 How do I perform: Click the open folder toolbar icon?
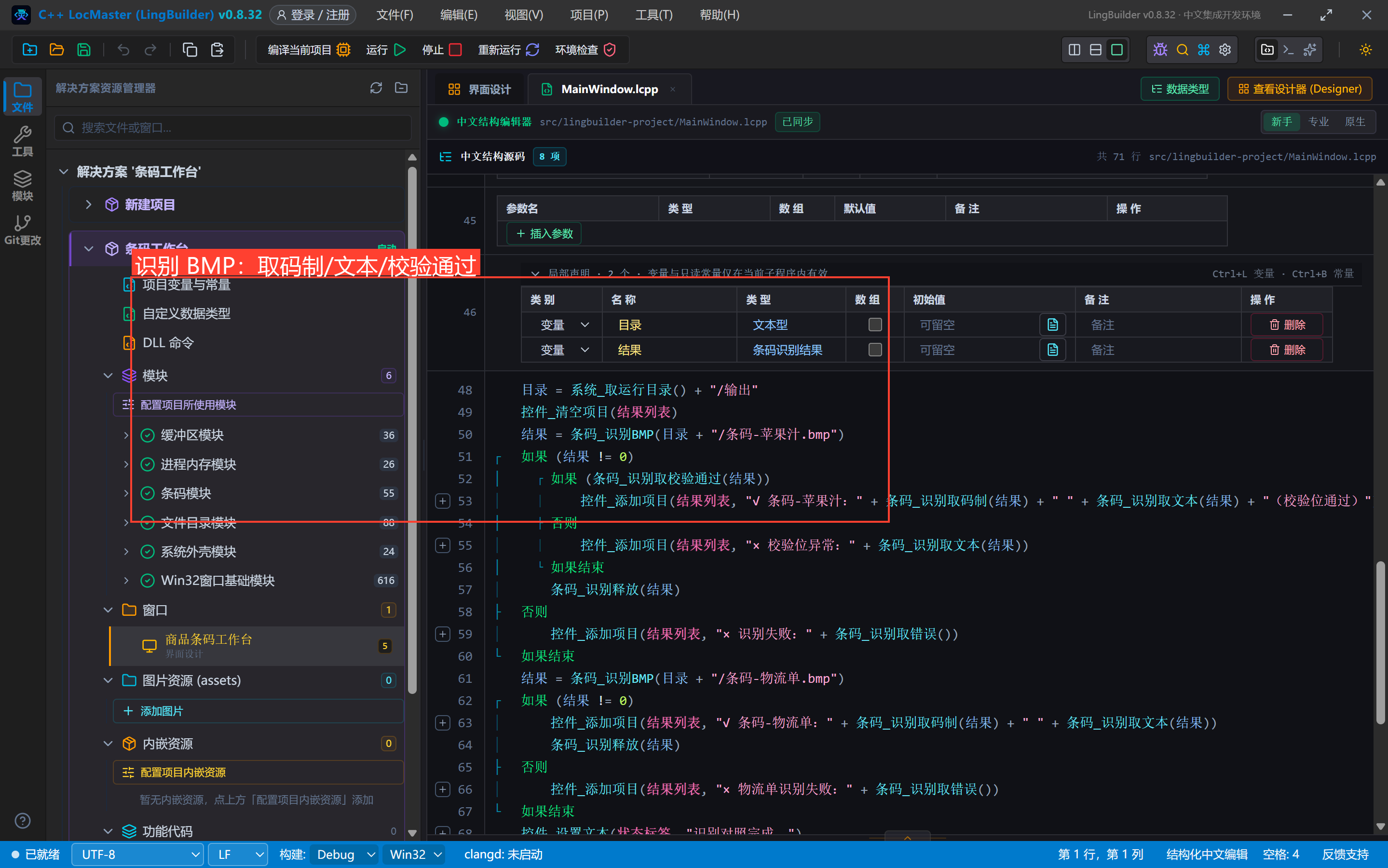[57, 50]
